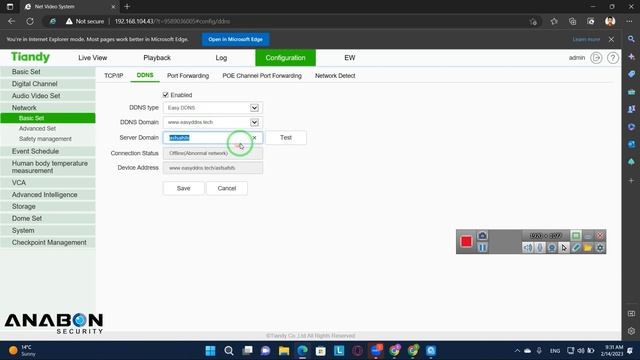Open the Edge sidebar Outlook icon
Screen dimensions: 640x360
pyautogui.click(x=631, y=144)
